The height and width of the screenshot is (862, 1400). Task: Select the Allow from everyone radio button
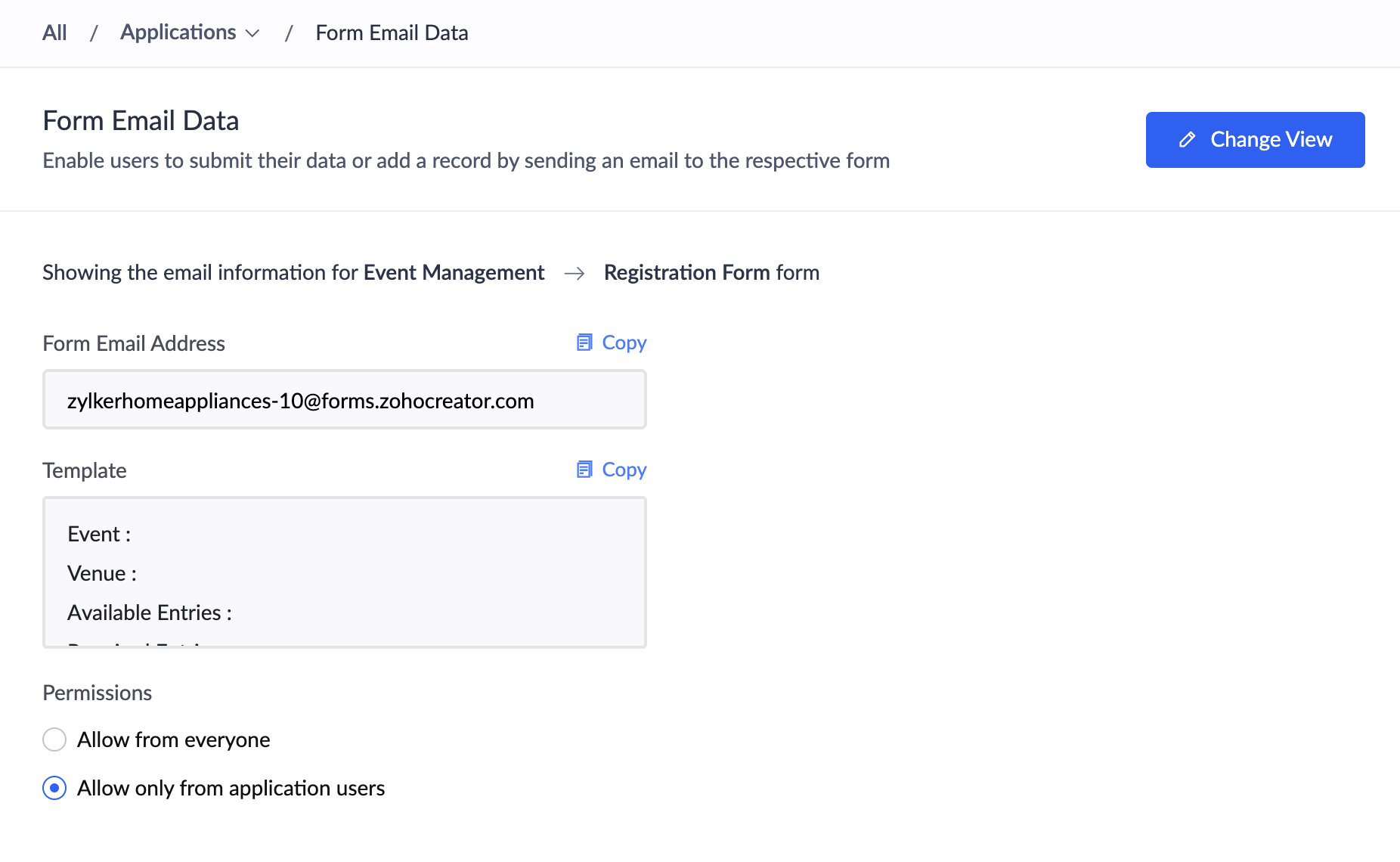pyautogui.click(x=54, y=740)
